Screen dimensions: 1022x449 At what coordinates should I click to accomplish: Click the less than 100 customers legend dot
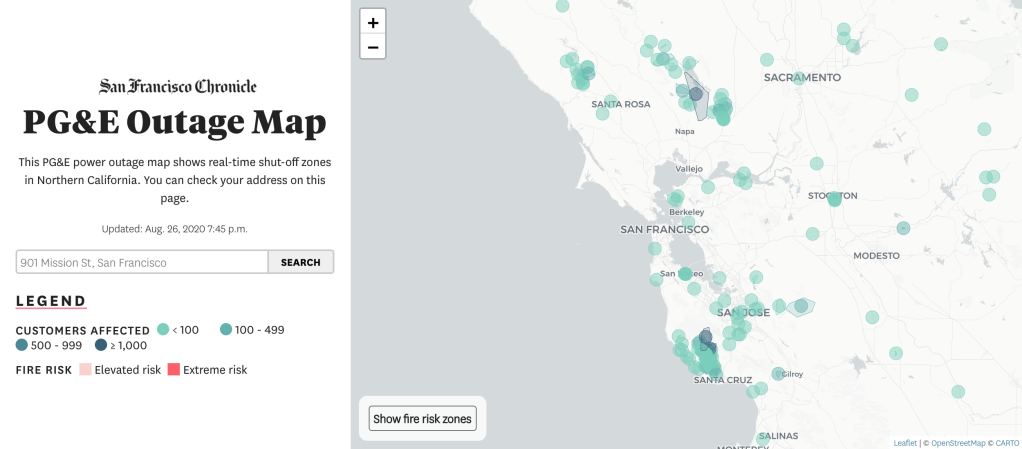click(x=163, y=330)
